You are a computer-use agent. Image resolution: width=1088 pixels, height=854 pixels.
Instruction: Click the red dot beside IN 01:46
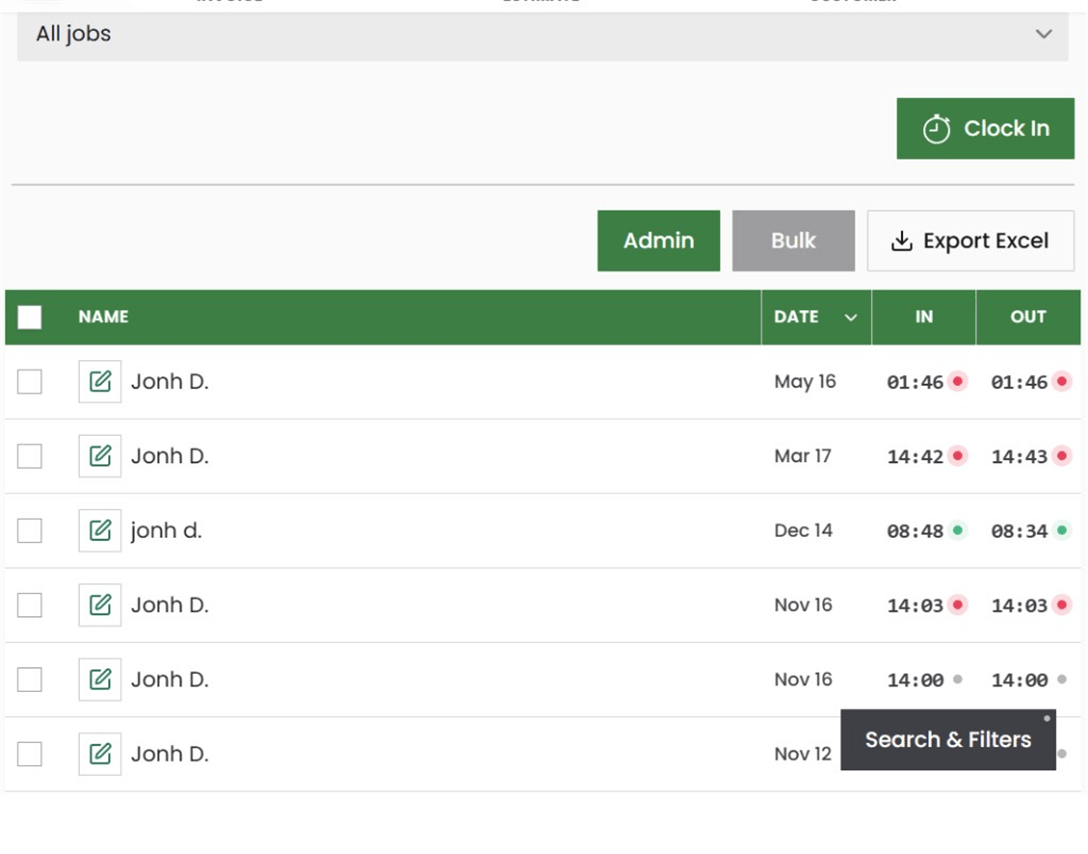click(x=958, y=381)
